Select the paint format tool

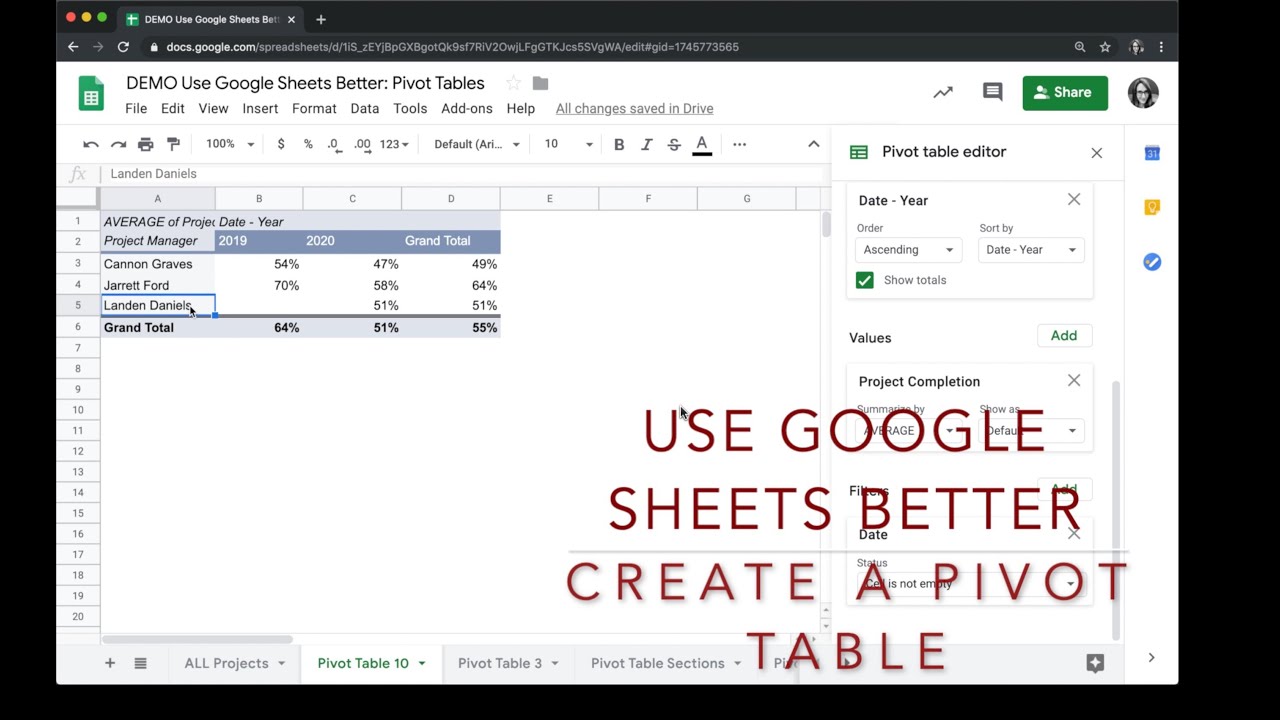tap(173, 144)
